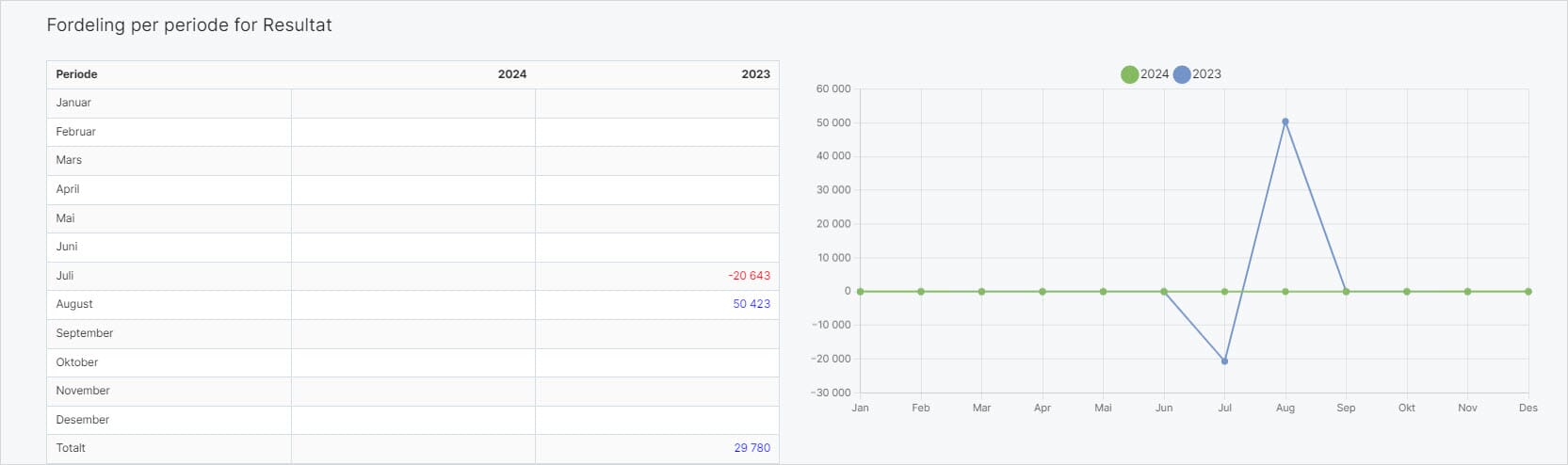
Task: Click the 50 423 value for August
Action: coord(752,304)
